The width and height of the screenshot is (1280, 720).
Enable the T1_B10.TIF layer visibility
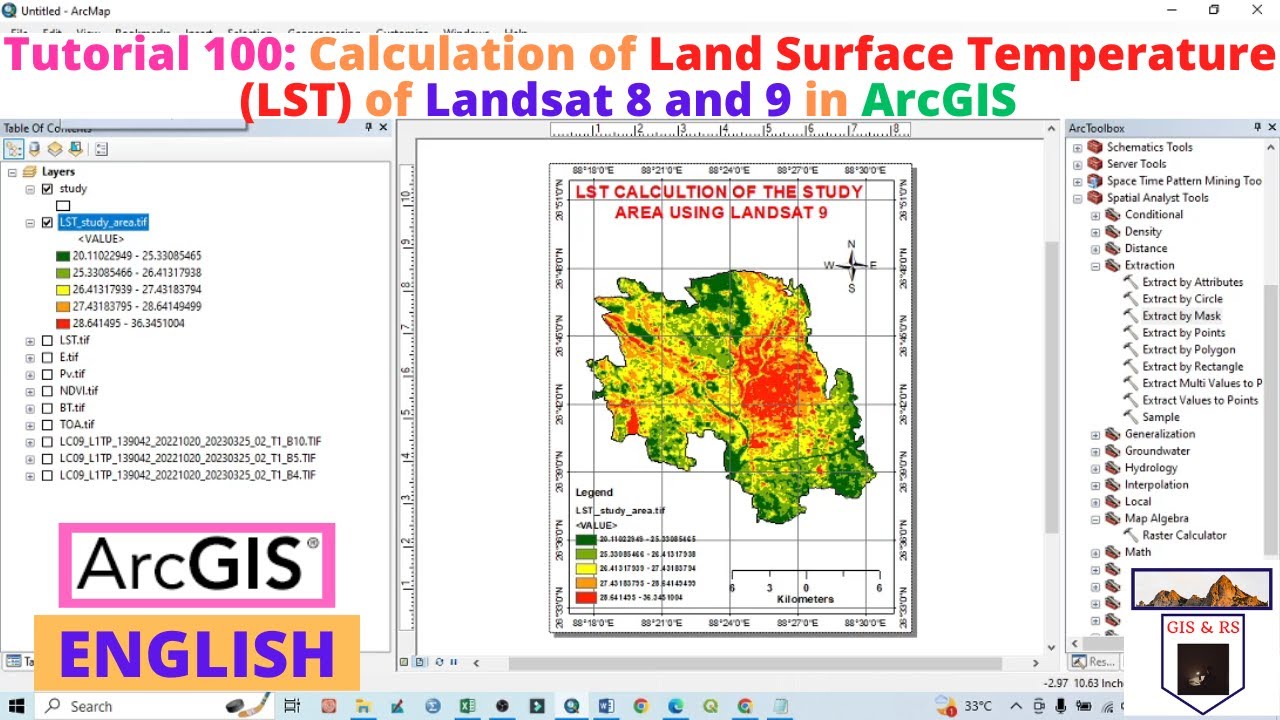point(47,442)
